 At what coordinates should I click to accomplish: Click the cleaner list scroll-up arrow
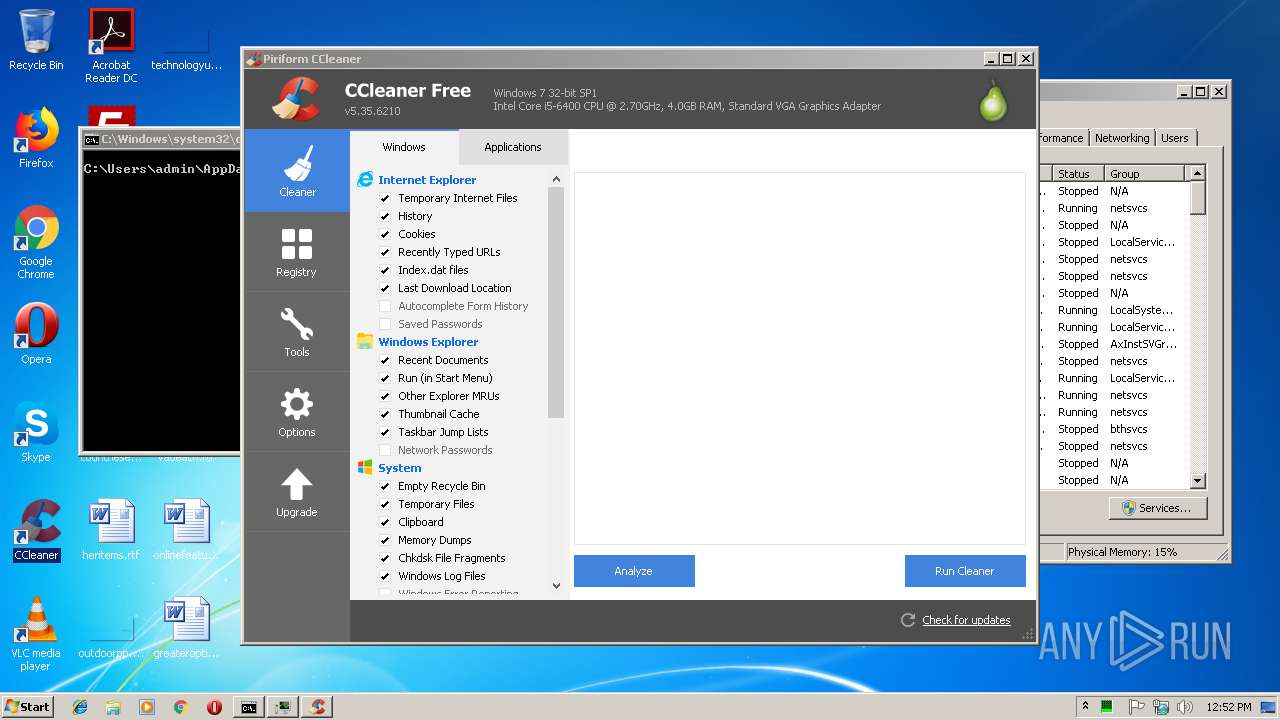[x=556, y=179]
